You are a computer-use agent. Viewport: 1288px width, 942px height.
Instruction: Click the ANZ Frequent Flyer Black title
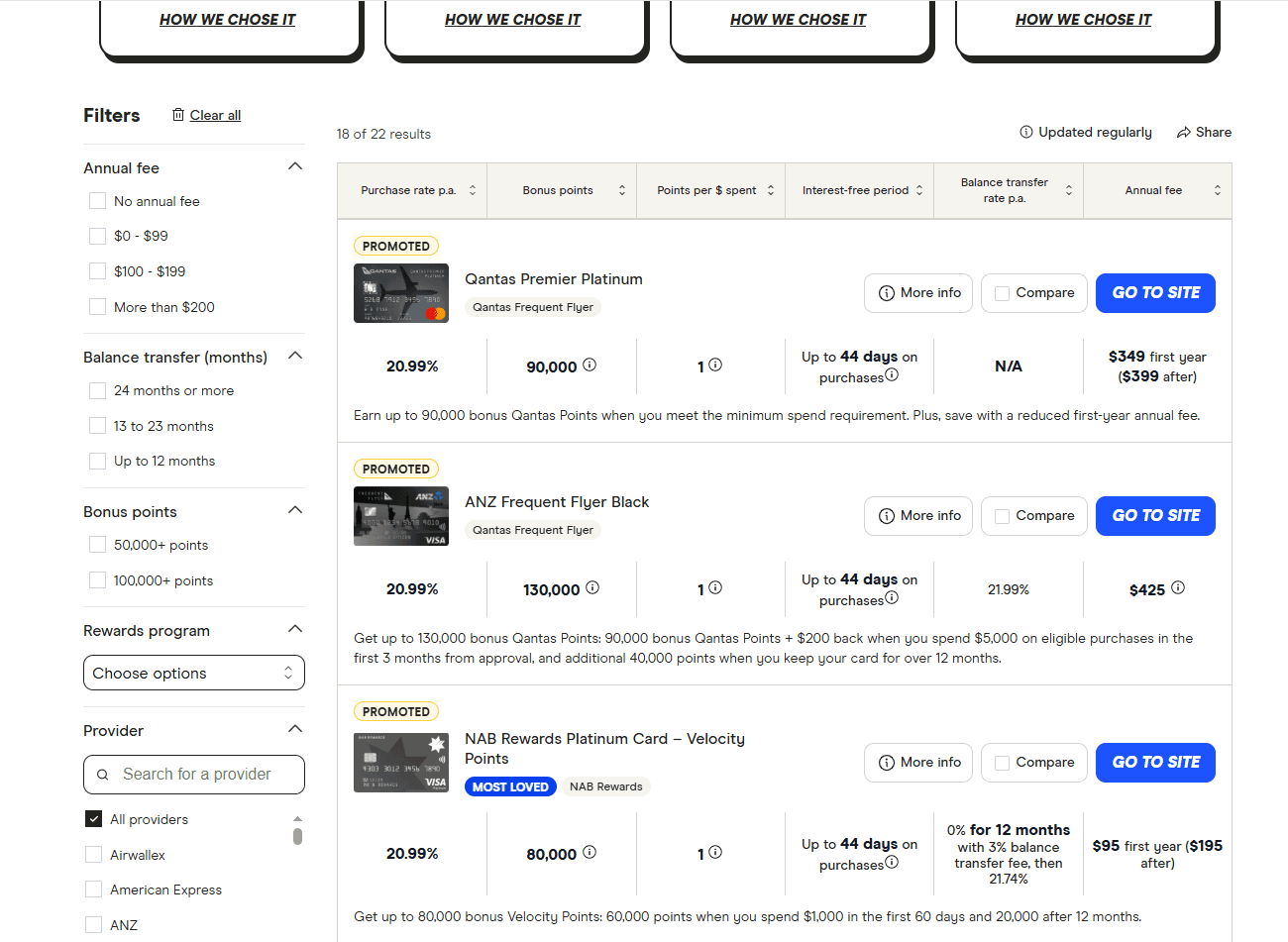[x=557, y=502]
